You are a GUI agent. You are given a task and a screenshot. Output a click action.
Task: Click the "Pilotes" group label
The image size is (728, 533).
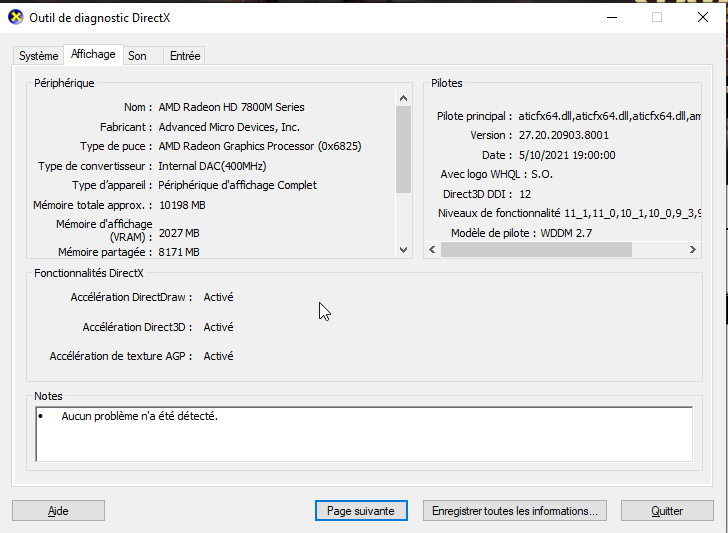pyautogui.click(x=447, y=83)
